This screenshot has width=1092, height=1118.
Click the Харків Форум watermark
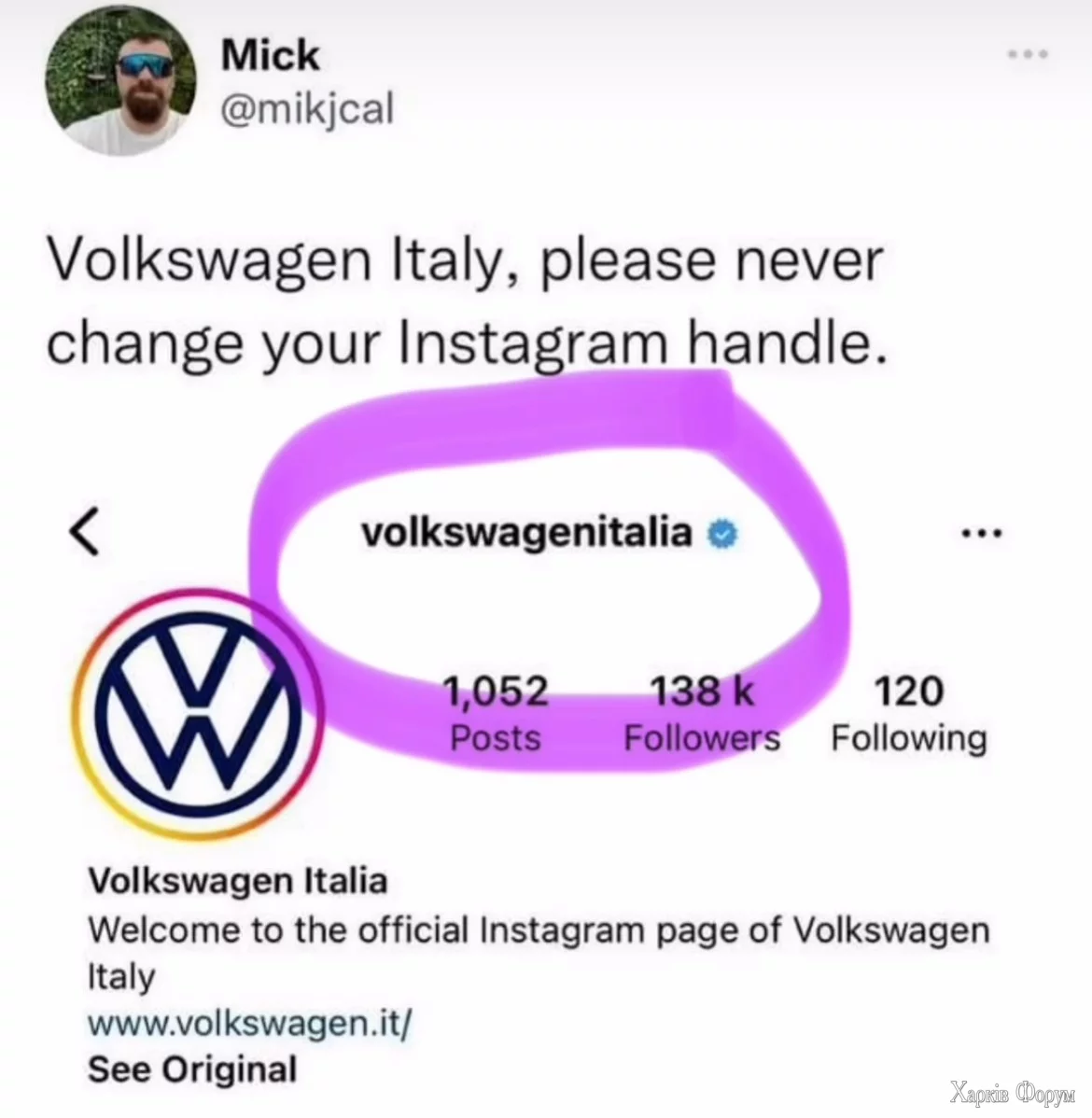coord(1012,1092)
